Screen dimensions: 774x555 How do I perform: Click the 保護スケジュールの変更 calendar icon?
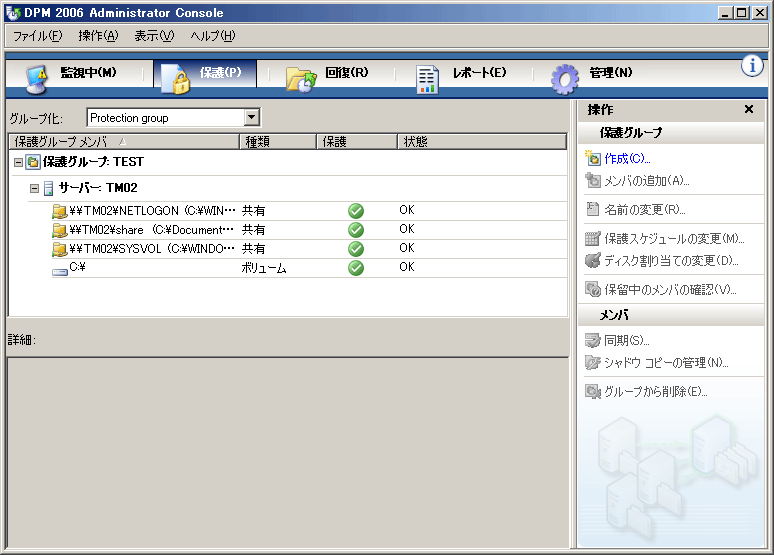point(593,238)
